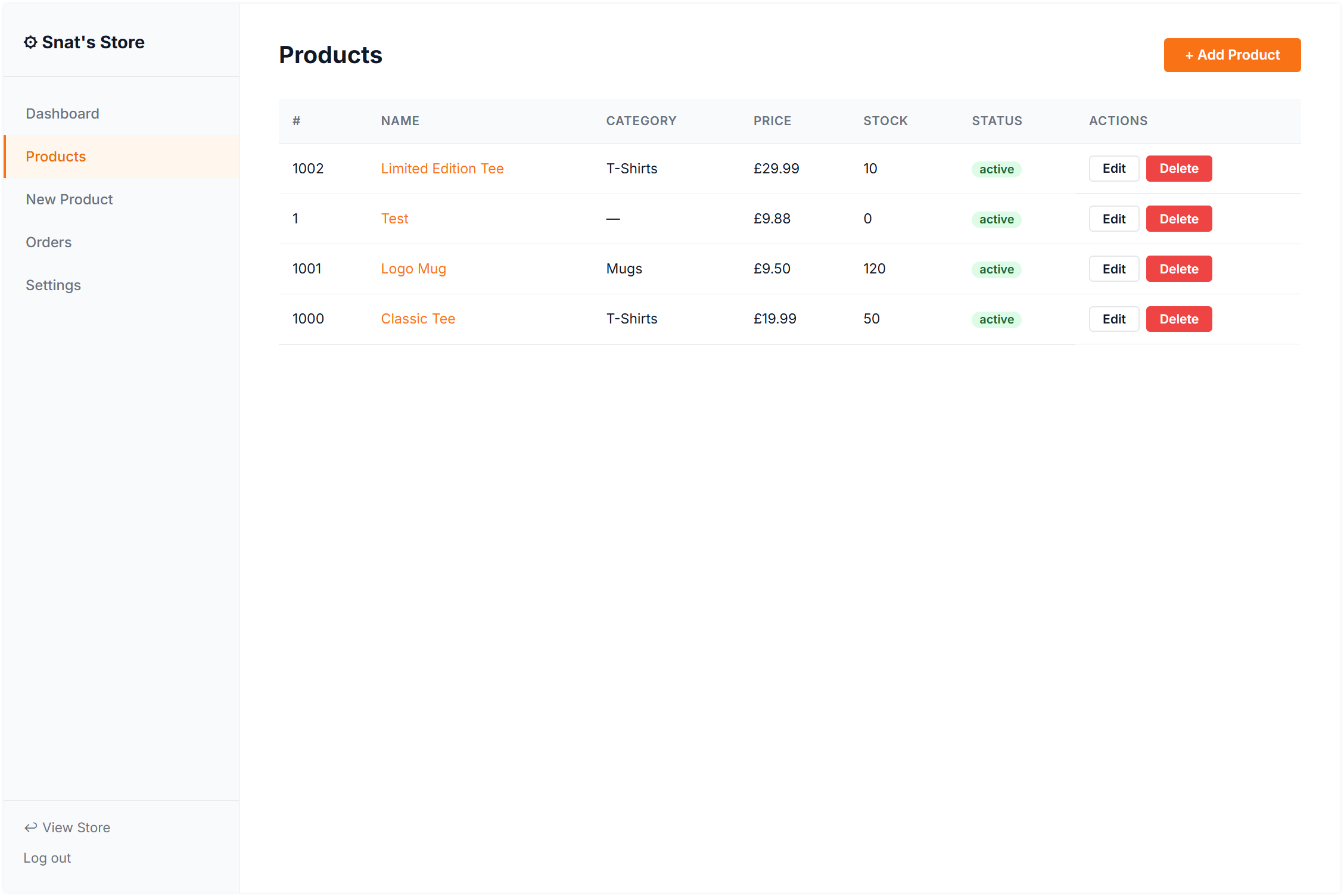This screenshot has height=896, width=1344.
Task: Select Products in the sidebar
Action: [x=56, y=157]
